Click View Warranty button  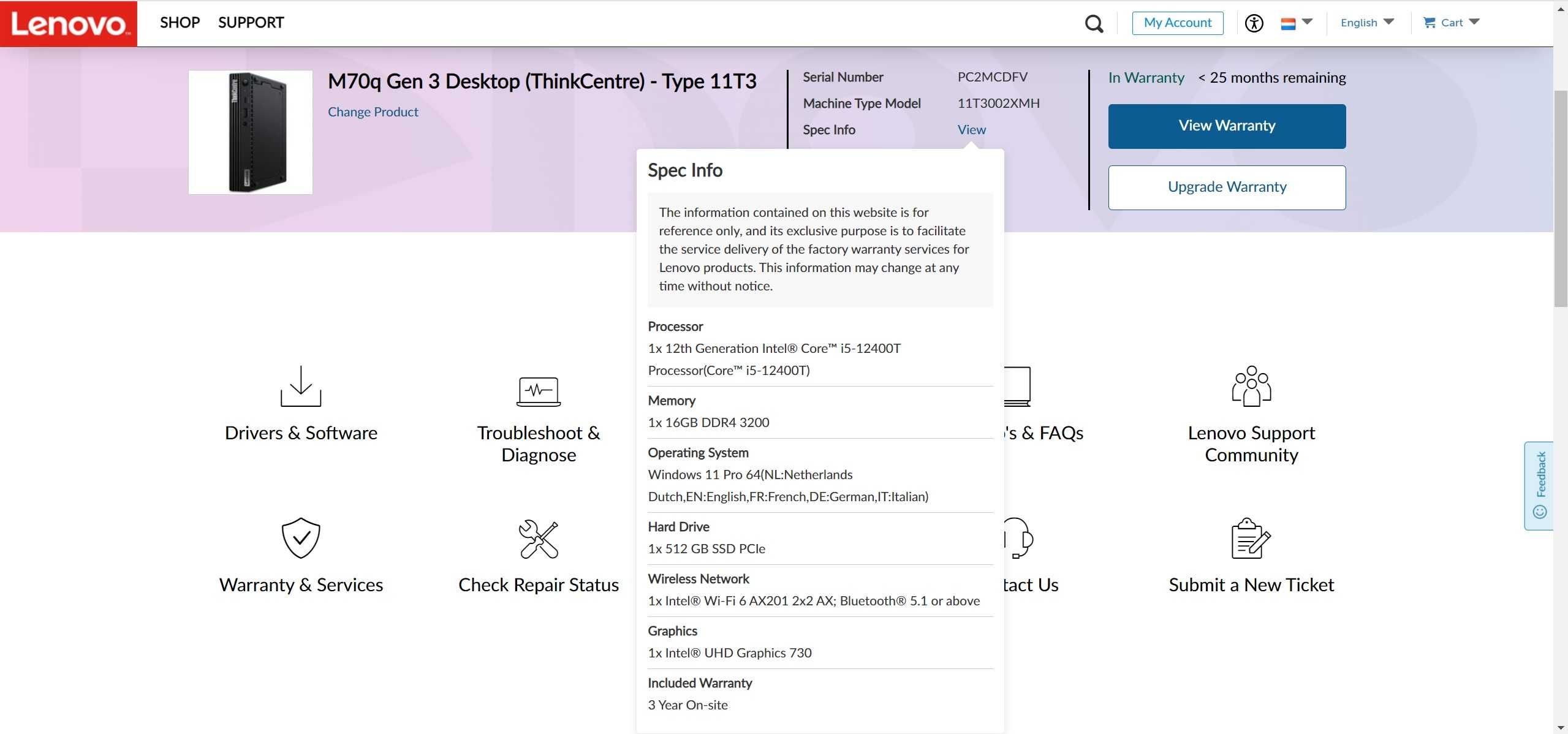[x=1227, y=126]
